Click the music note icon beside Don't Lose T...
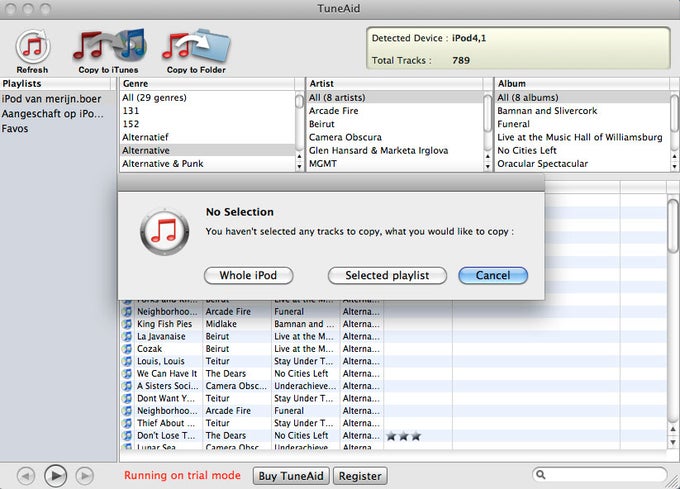Image resolution: width=680 pixels, height=489 pixels. [x=127, y=435]
